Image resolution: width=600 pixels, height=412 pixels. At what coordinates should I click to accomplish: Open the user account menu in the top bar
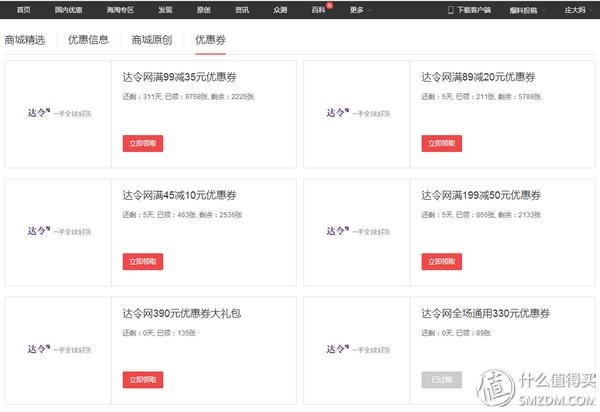tap(579, 10)
